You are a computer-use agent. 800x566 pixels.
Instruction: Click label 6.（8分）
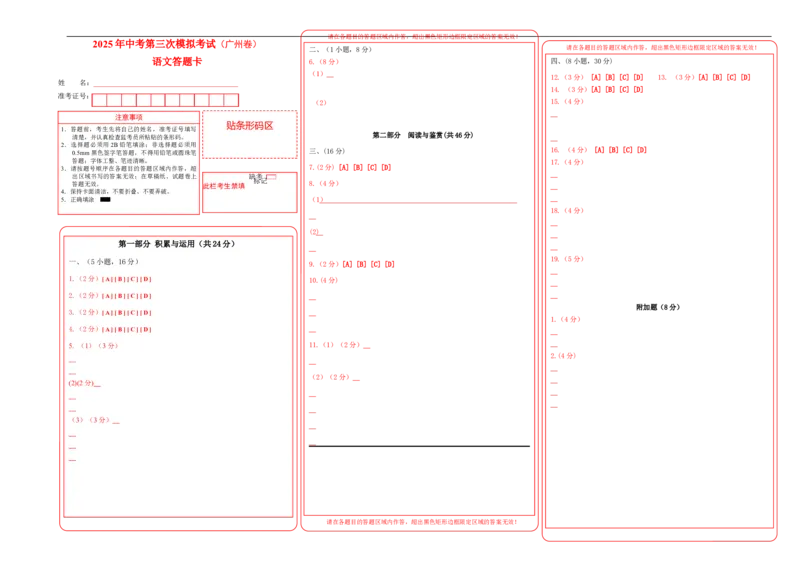(x=323, y=62)
